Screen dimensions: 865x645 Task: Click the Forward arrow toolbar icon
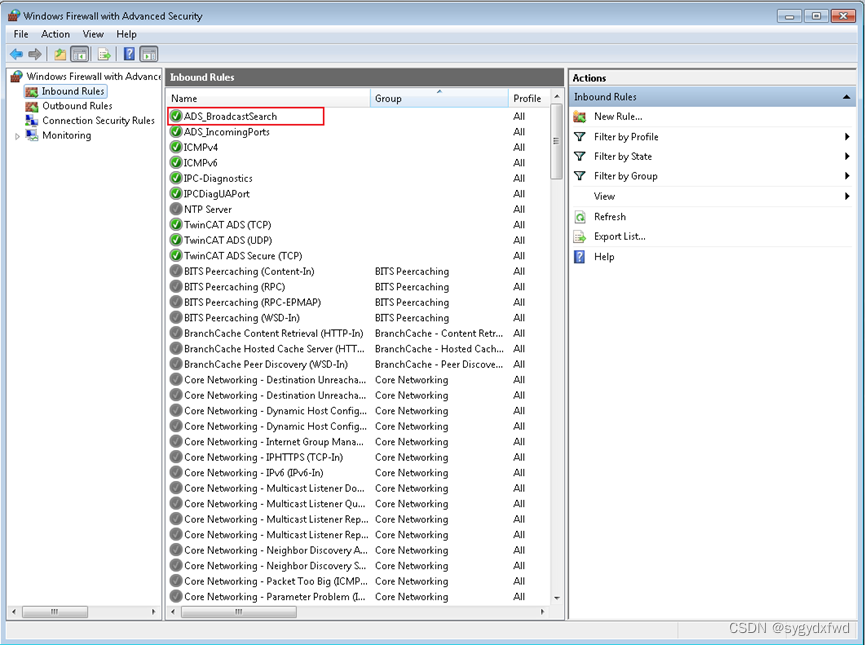[35, 54]
